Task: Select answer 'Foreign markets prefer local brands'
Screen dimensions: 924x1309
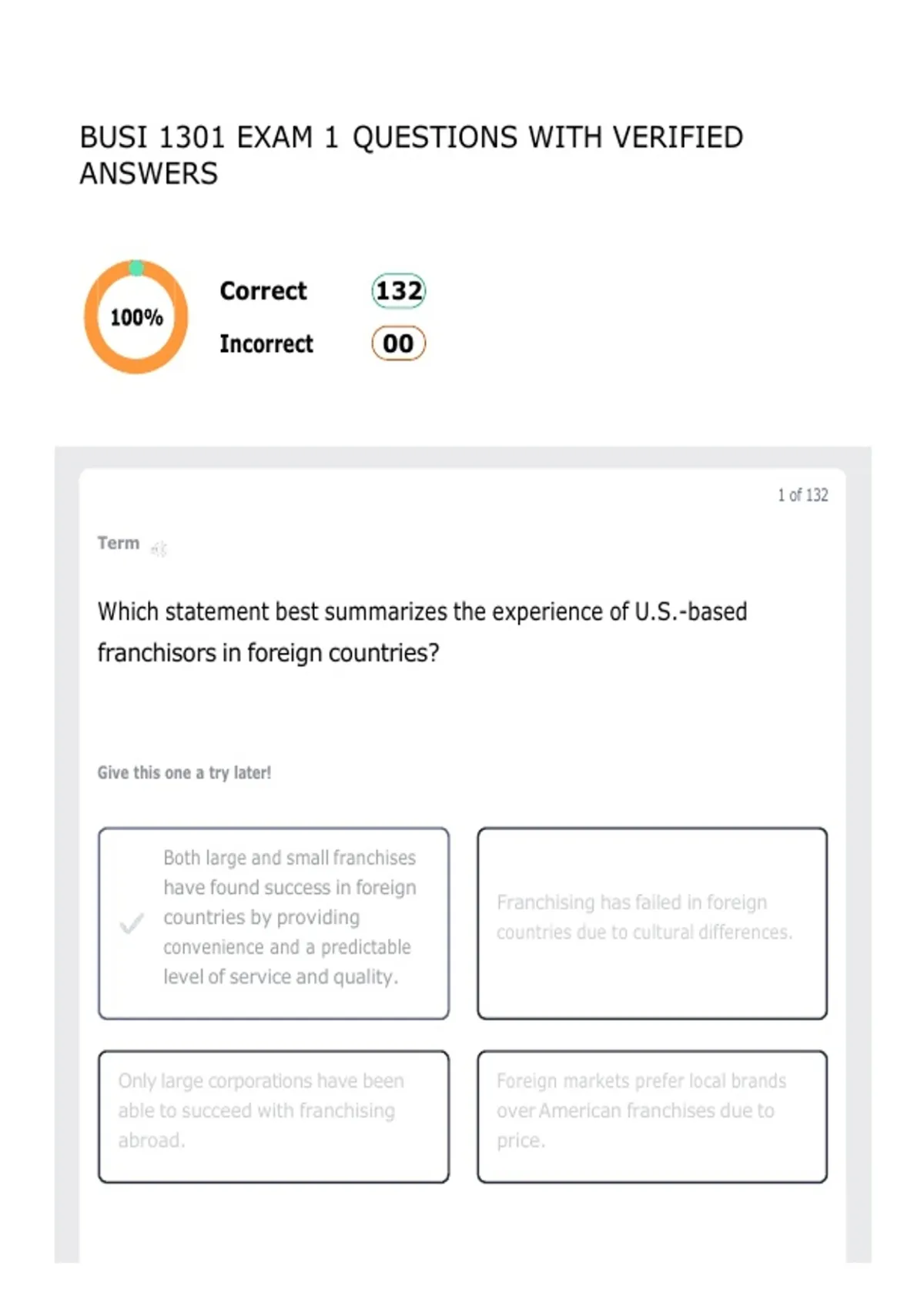Action: [x=652, y=1116]
